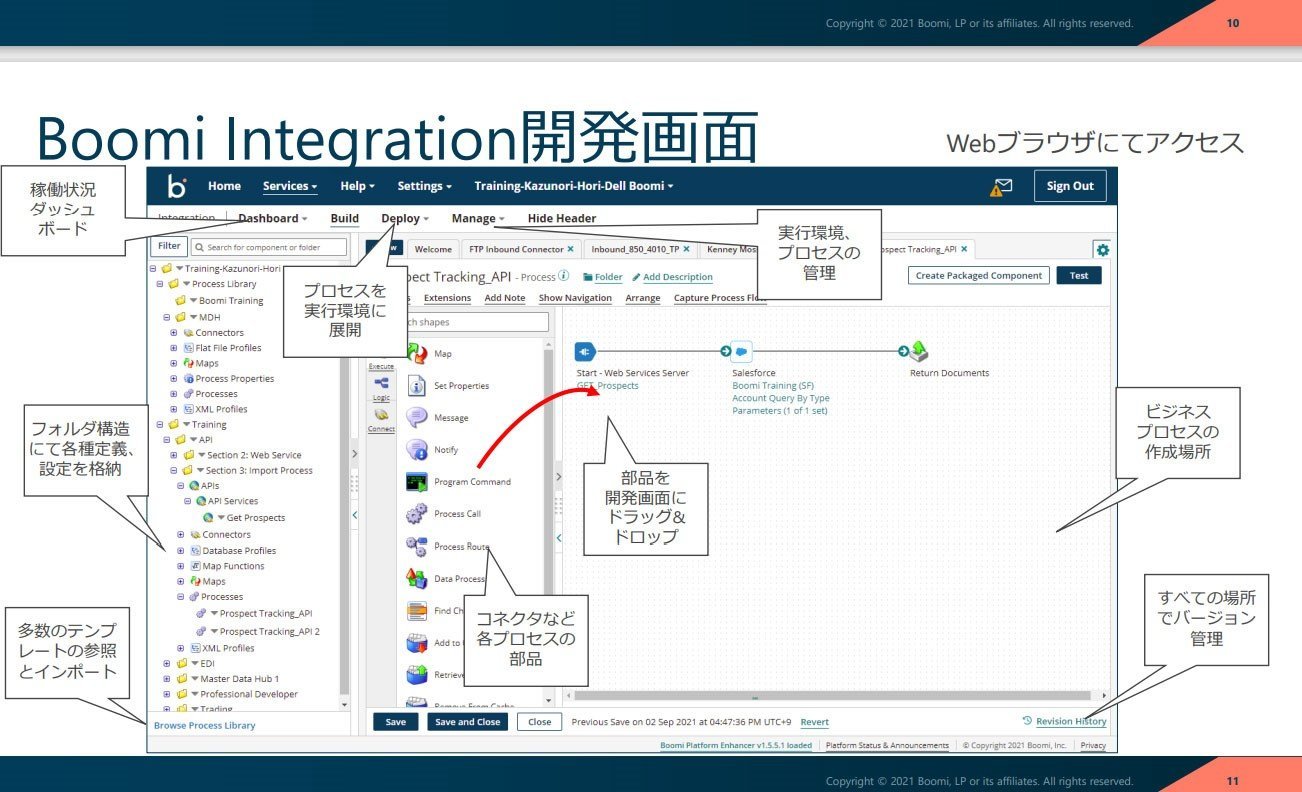Click the Sign Out button
The width and height of the screenshot is (1302, 792).
pos(1070,186)
